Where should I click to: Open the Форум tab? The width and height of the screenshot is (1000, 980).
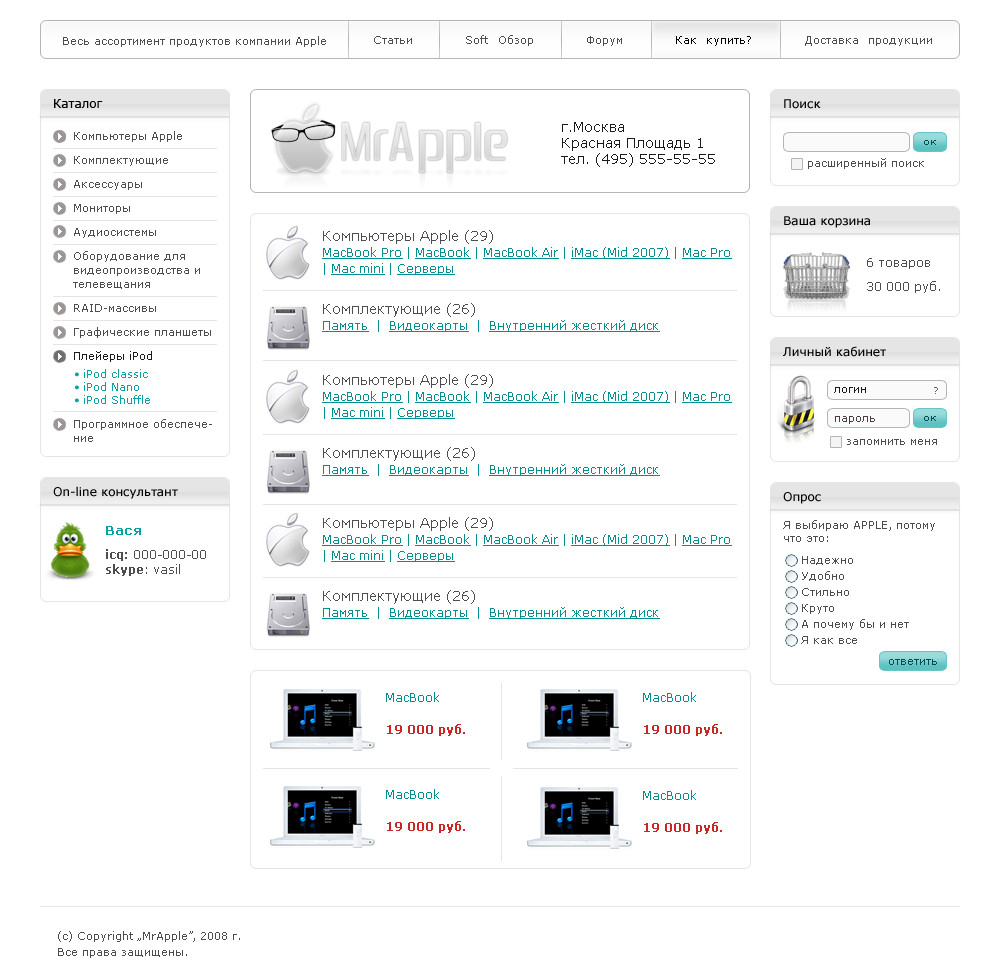pyautogui.click(x=605, y=40)
